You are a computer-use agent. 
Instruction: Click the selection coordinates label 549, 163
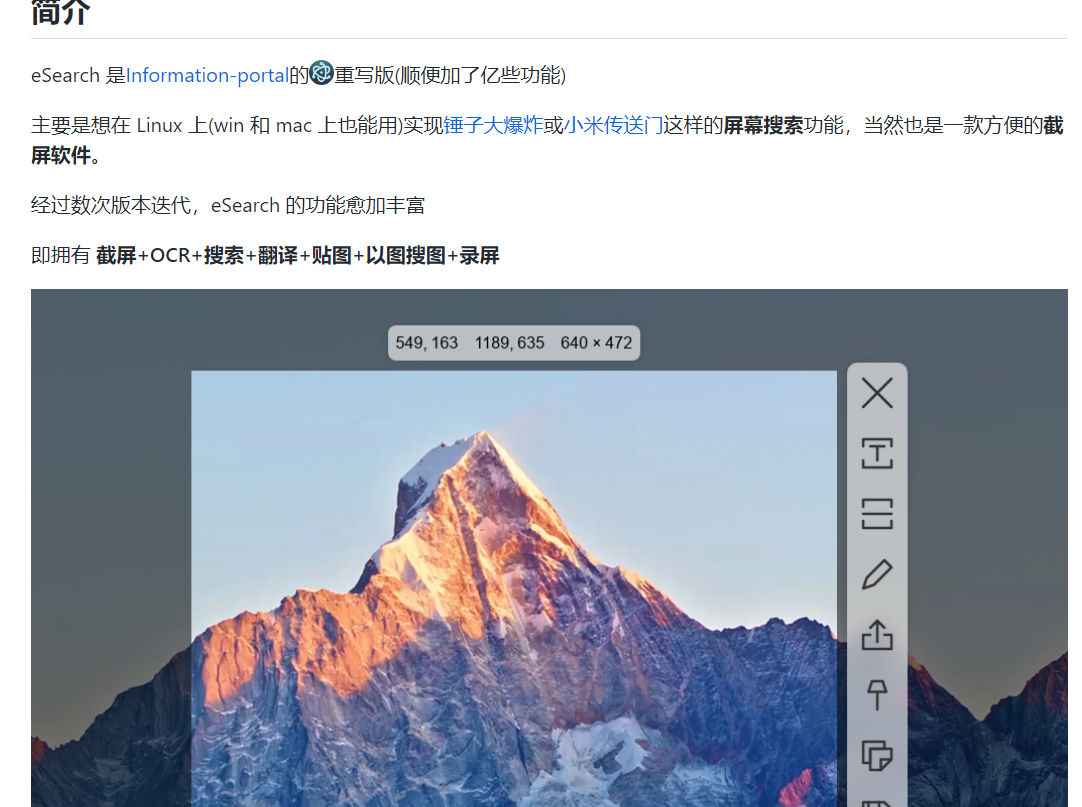click(427, 343)
